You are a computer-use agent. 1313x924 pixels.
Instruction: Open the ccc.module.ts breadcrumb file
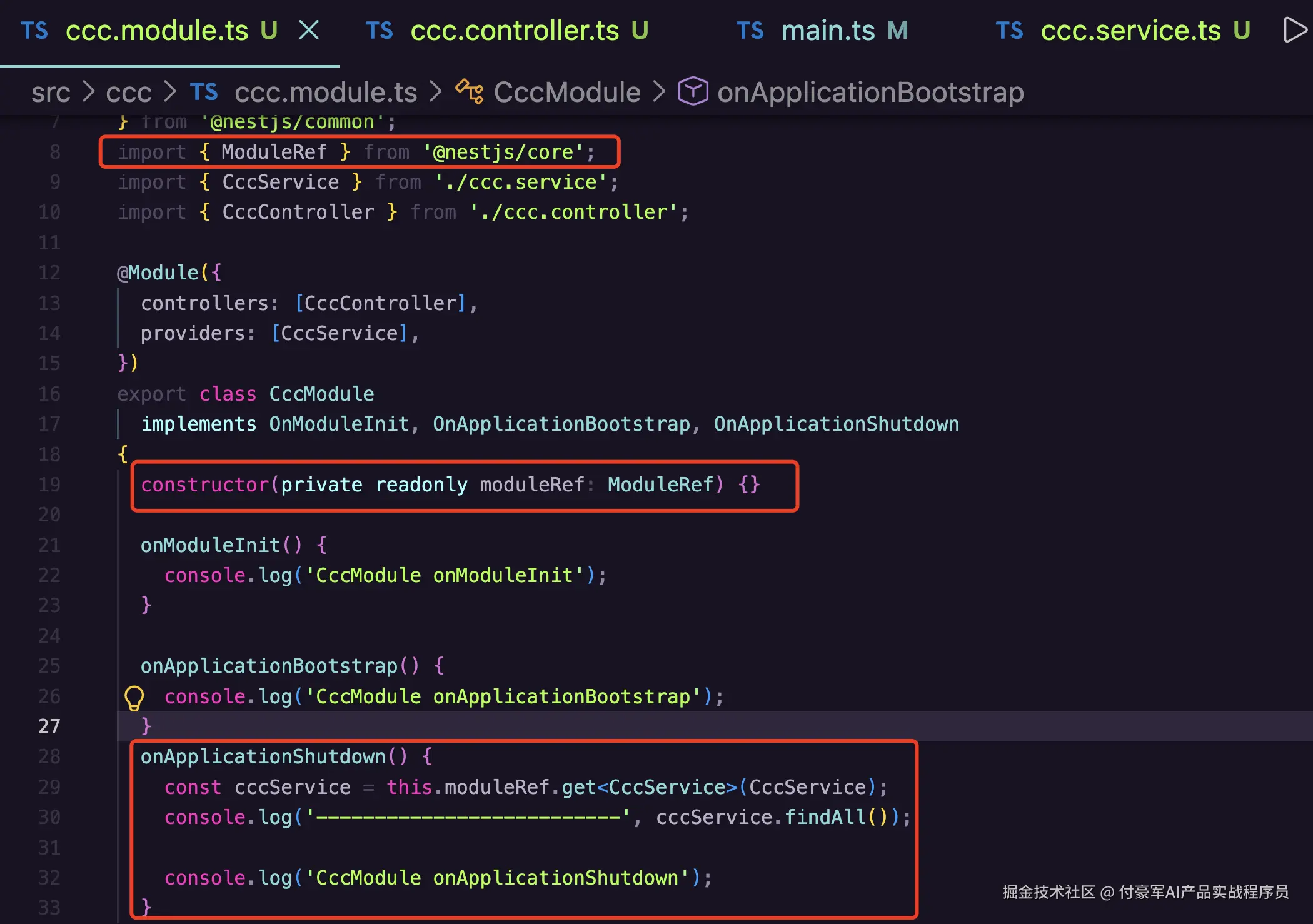click(326, 93)
